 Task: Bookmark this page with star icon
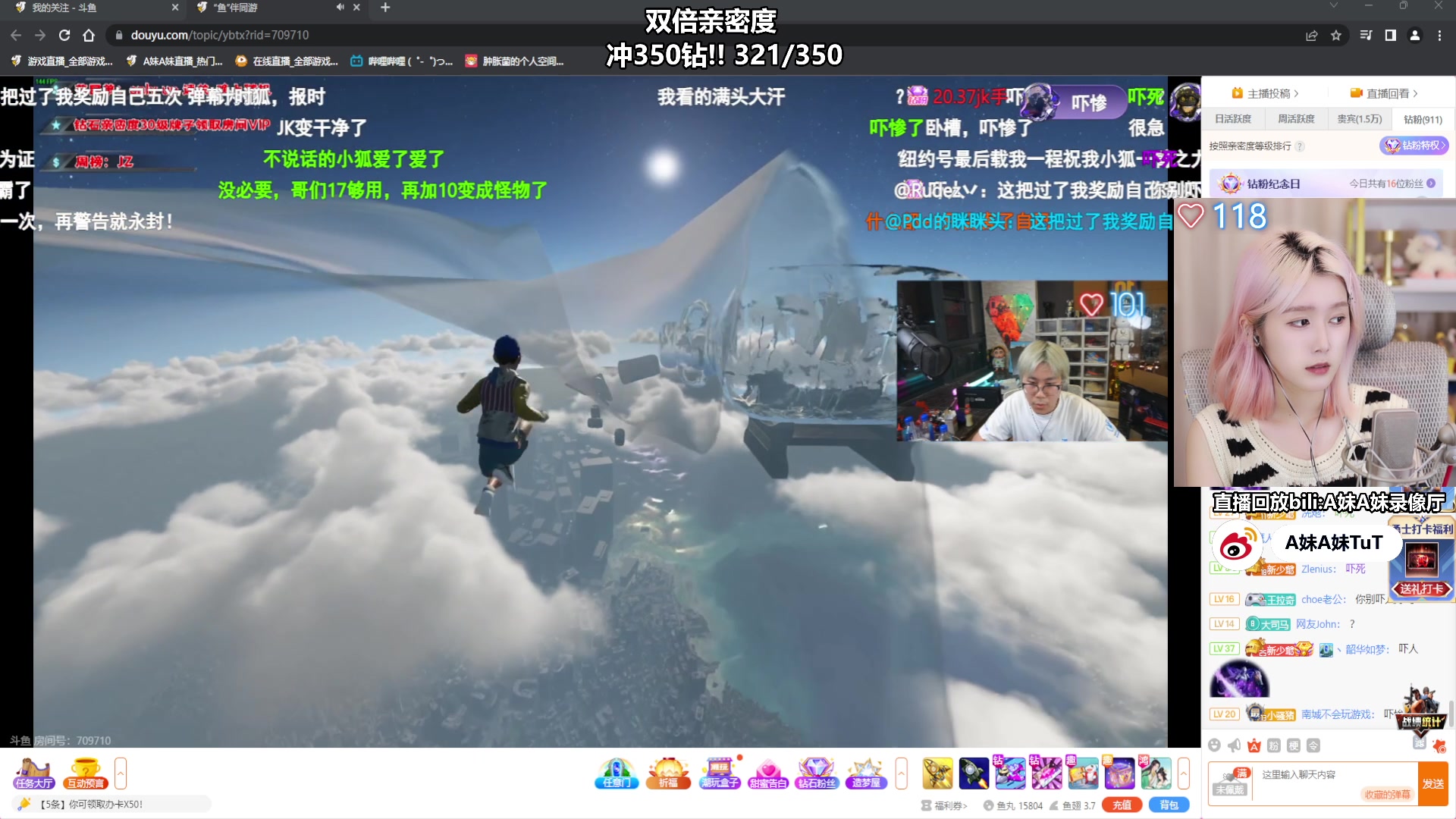click(1336, 35)
